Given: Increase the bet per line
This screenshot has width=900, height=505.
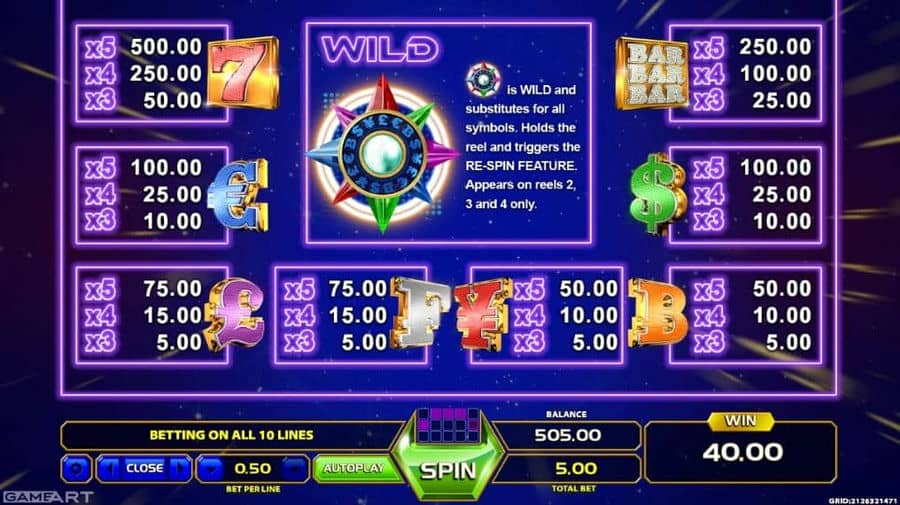Looking at the screenshot, I should pyautogui.click(x=295, y=469).
